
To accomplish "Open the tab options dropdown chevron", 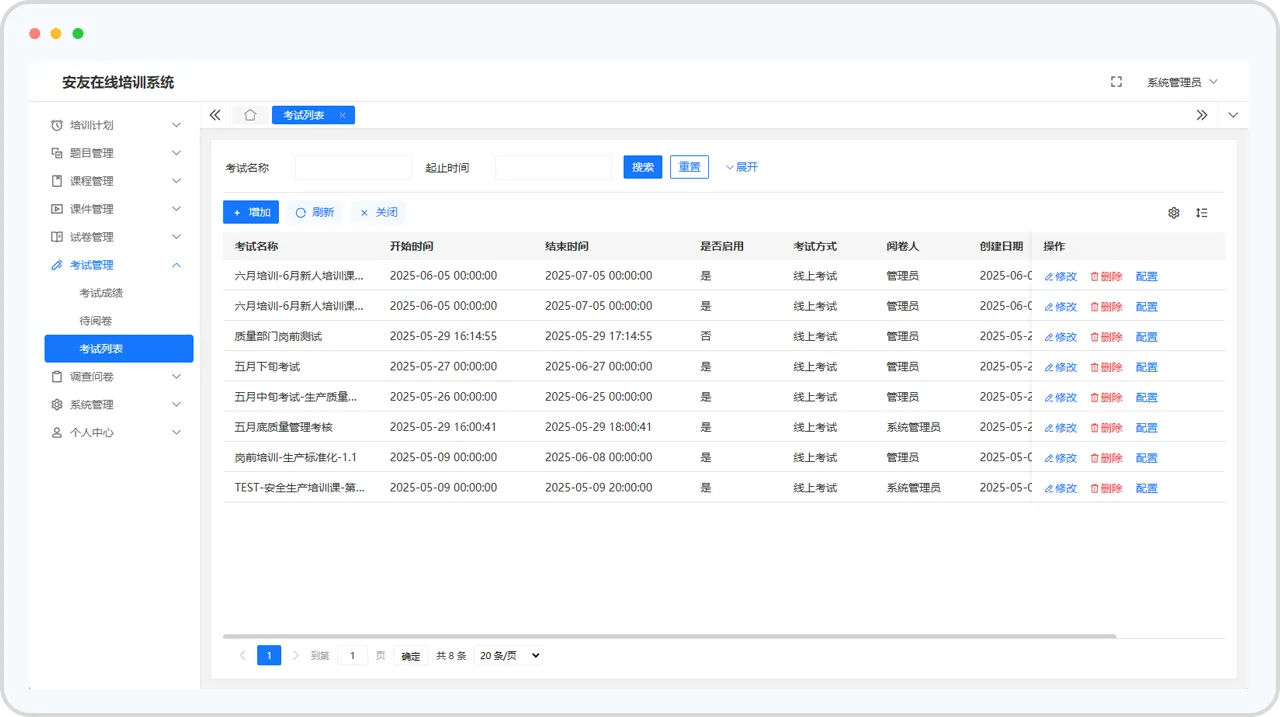I will (1233, 115).
